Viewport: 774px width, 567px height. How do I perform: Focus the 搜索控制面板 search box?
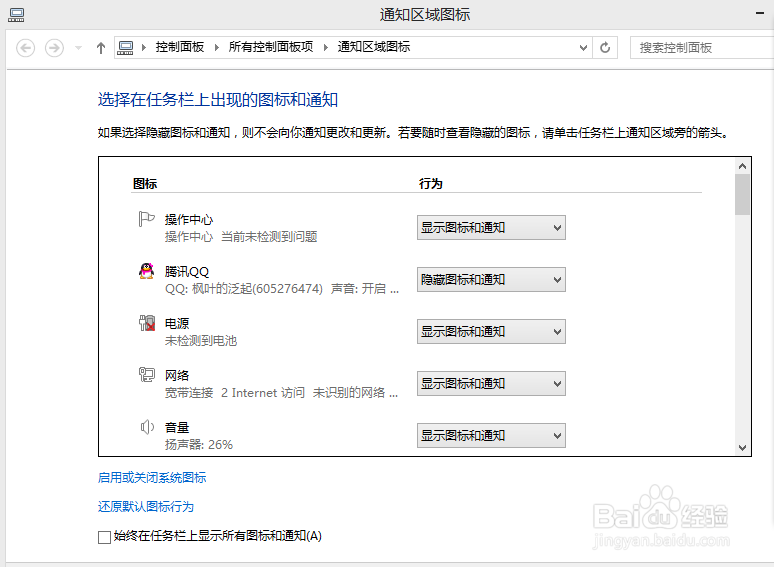pyautogui.click(x=702, y=47)
